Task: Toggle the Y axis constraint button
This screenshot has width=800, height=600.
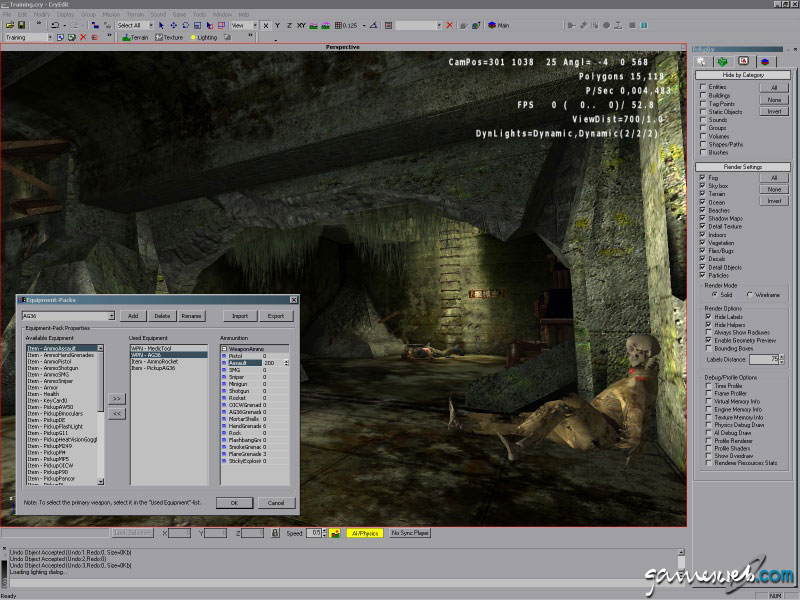Action: click(x=278, y=25)
